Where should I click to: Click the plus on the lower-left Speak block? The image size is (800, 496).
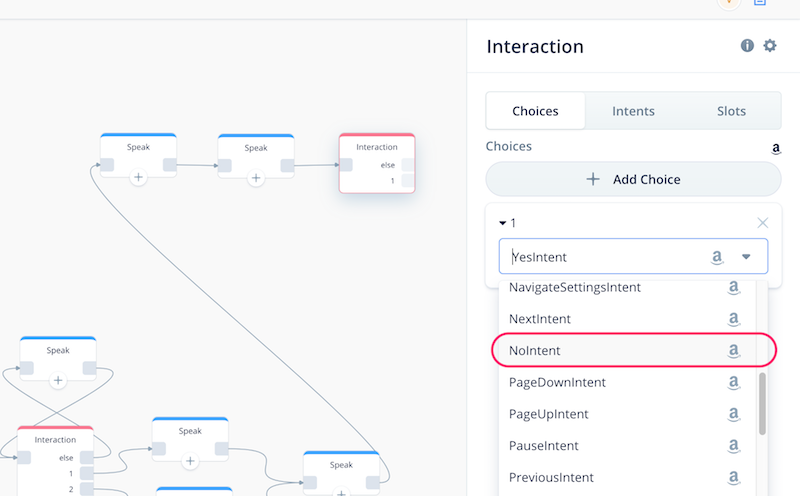pyautogui.click(x=58, y=380)
